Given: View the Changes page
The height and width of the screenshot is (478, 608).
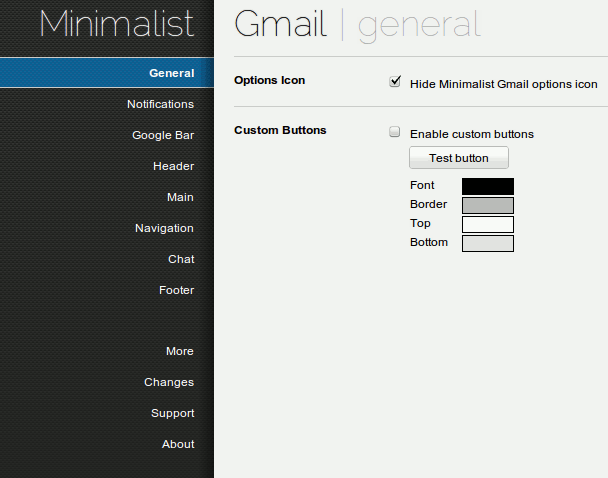Looking at the screenshot, I should [169, 382].
